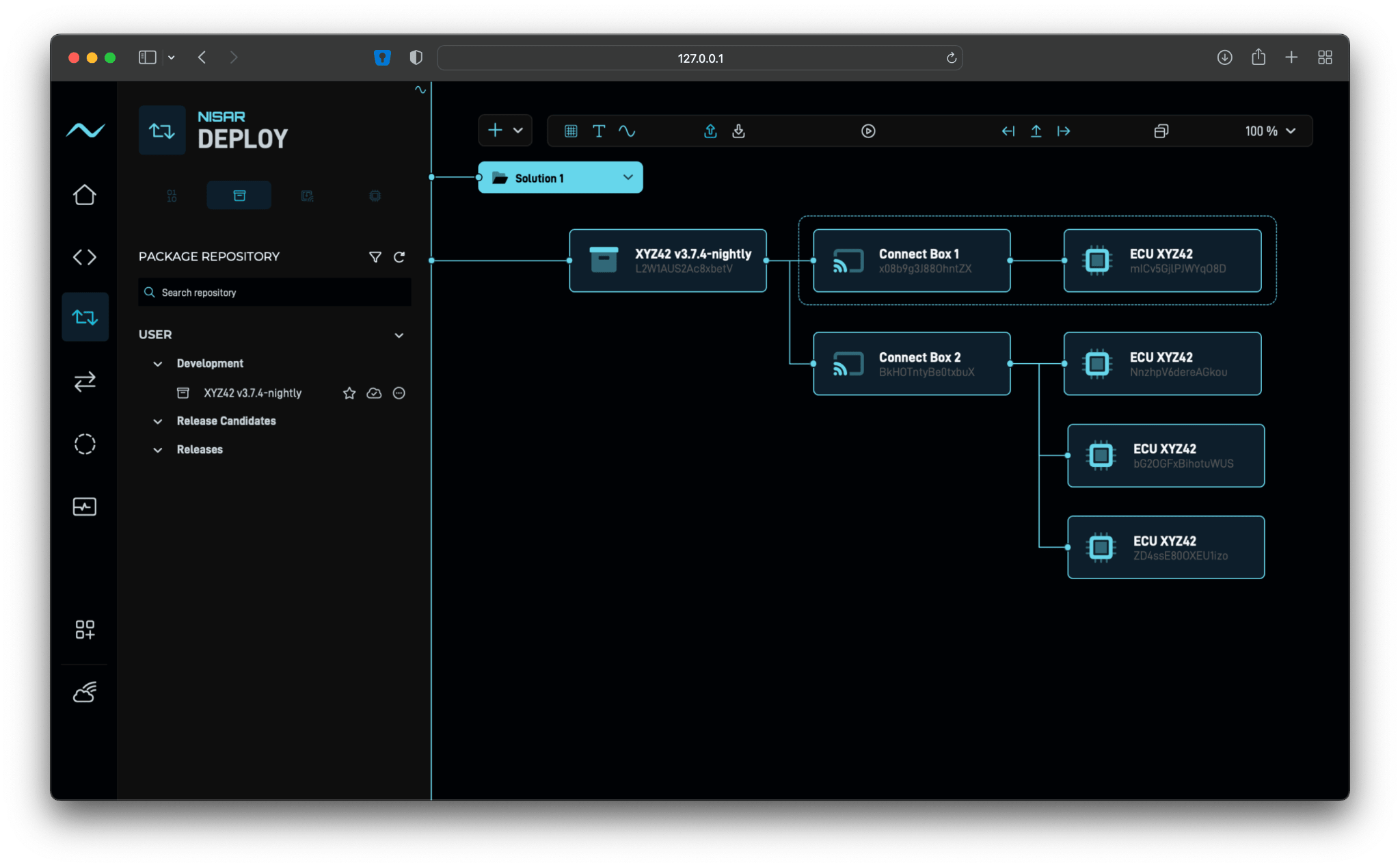Click the play button in canvas toolbar
Viewport: 1400px width, 867px height.
868,131
